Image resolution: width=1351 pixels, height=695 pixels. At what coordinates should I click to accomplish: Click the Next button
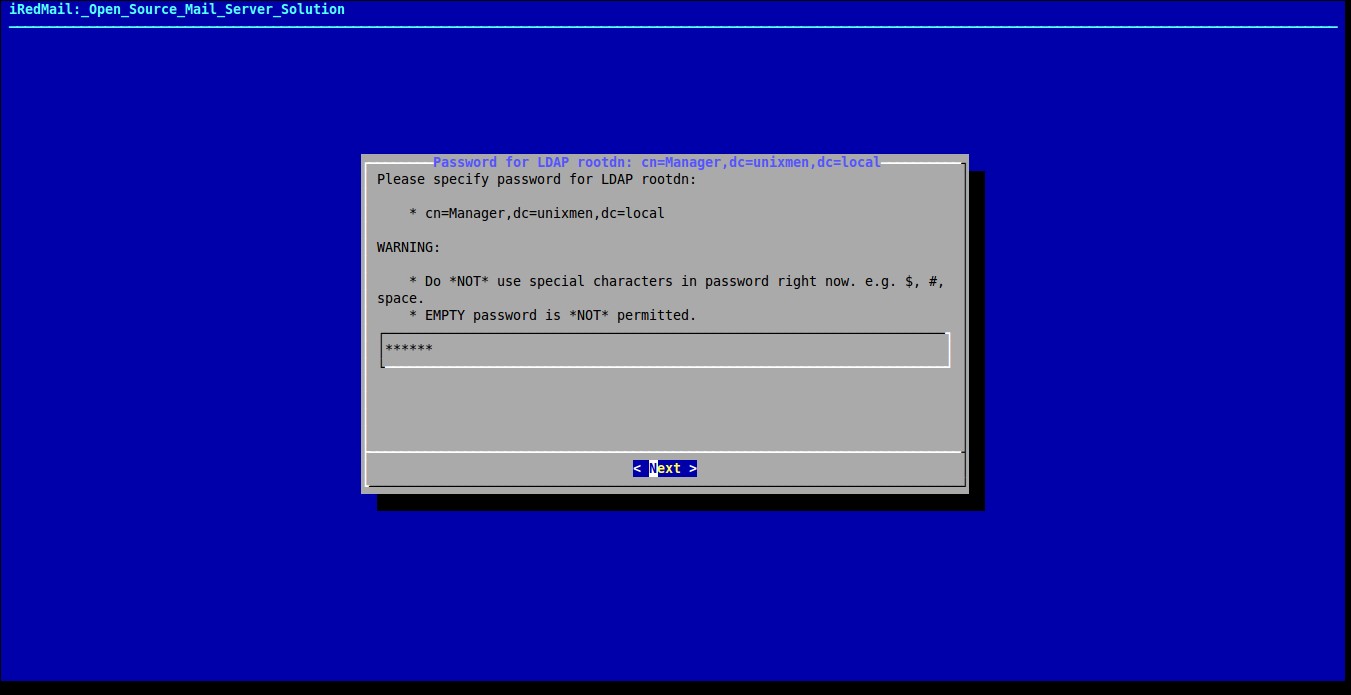click(x=665, y=468)
